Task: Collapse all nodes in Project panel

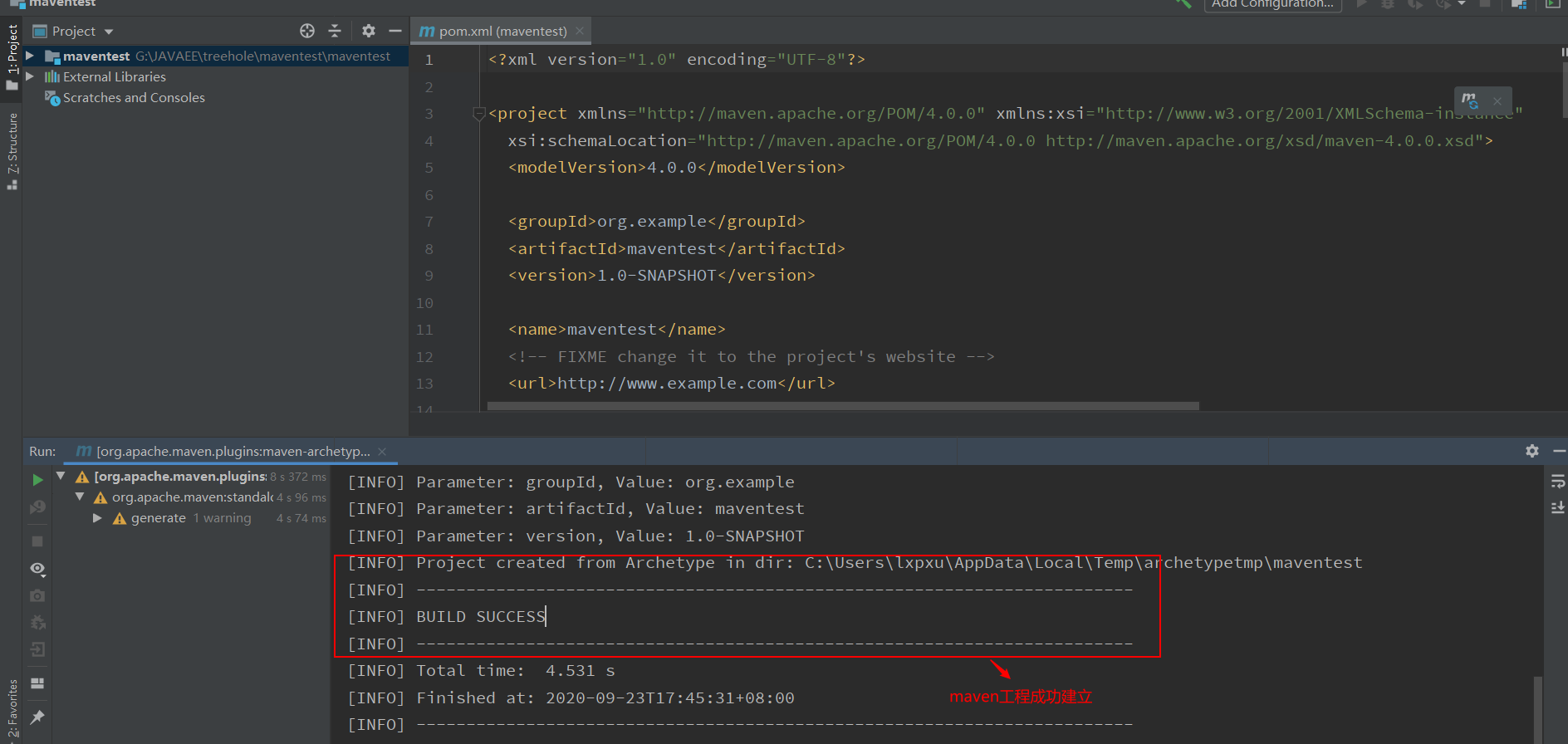Action: pos(335,31)
